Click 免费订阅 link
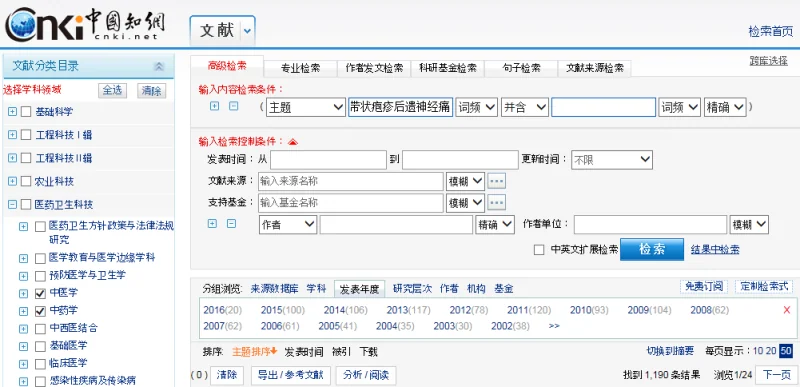The image size is (800, 387). (704, 287)
